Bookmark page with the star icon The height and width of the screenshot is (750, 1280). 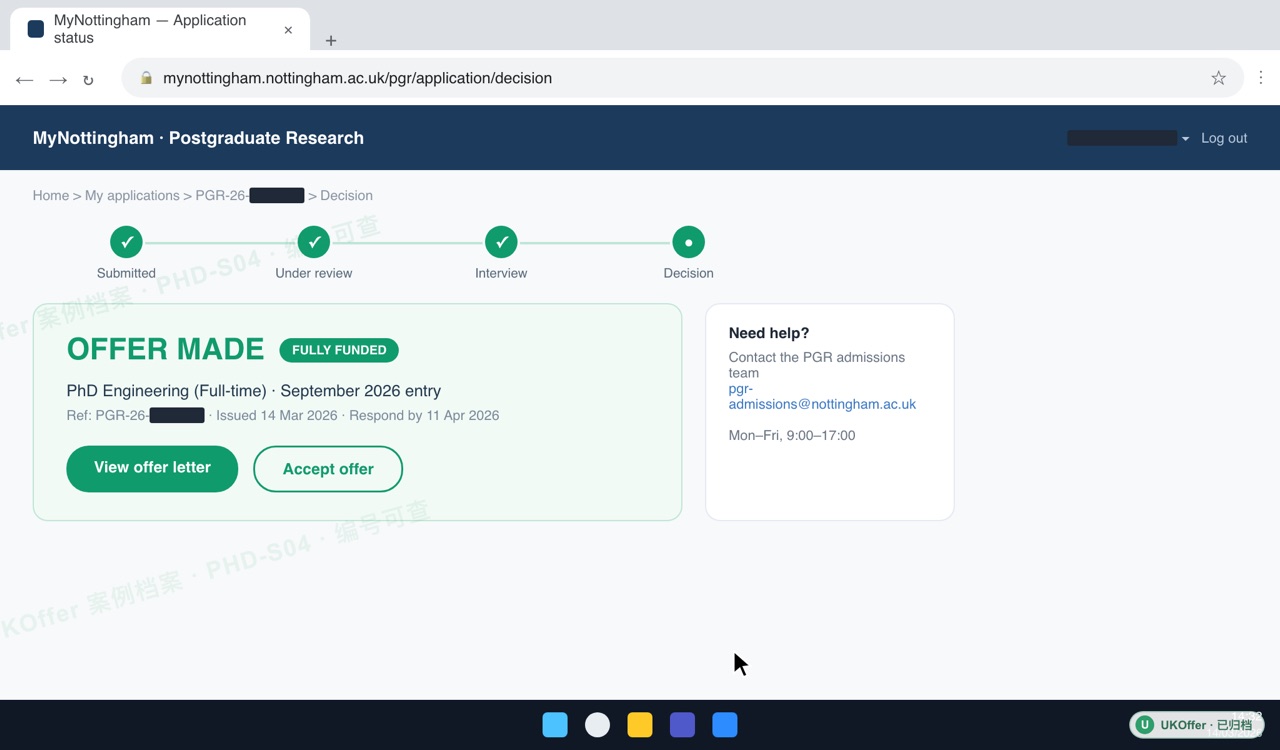click(x=1218, y=78)
